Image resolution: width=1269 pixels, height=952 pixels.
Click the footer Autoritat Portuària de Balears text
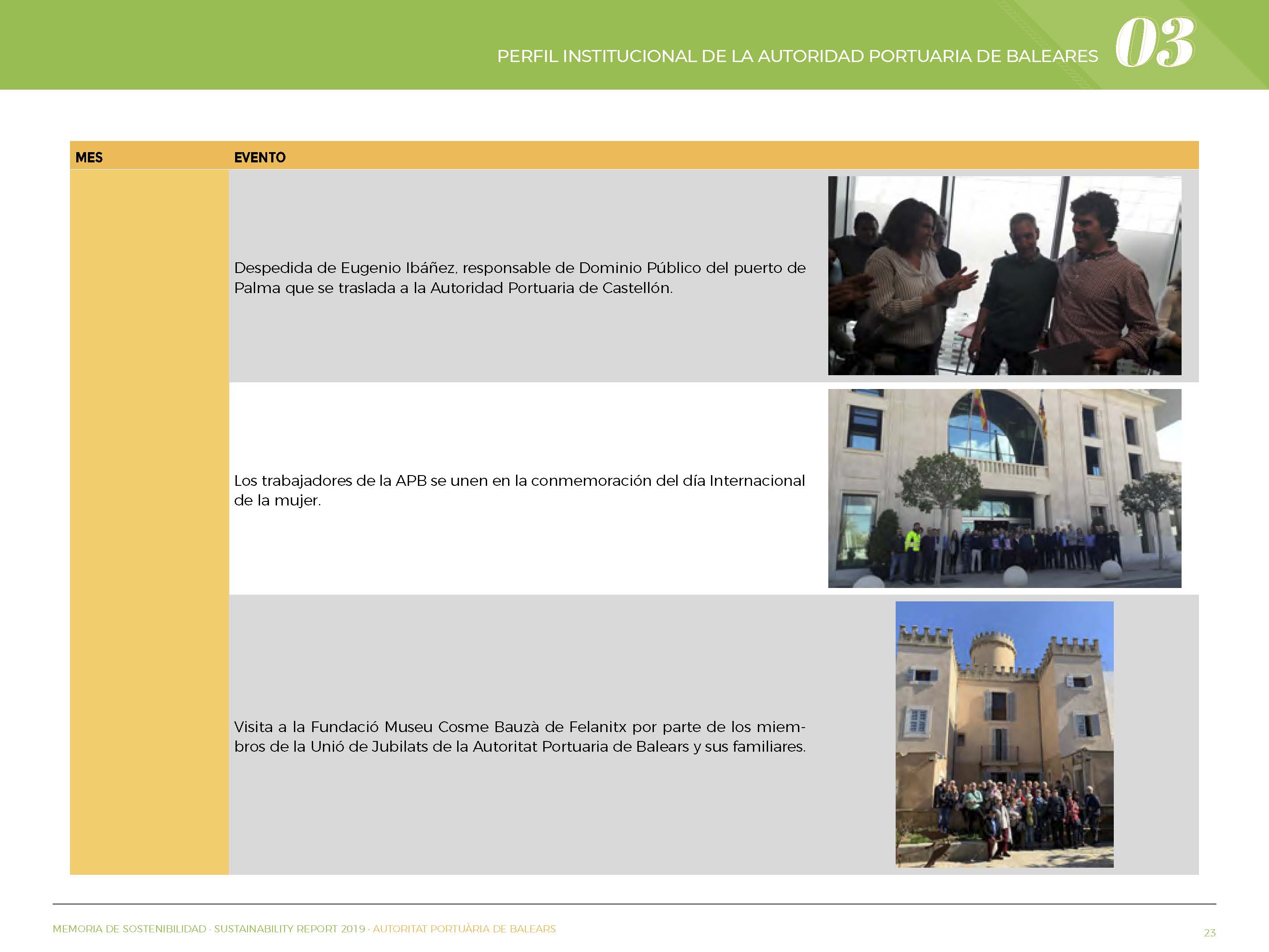point(464,928)
